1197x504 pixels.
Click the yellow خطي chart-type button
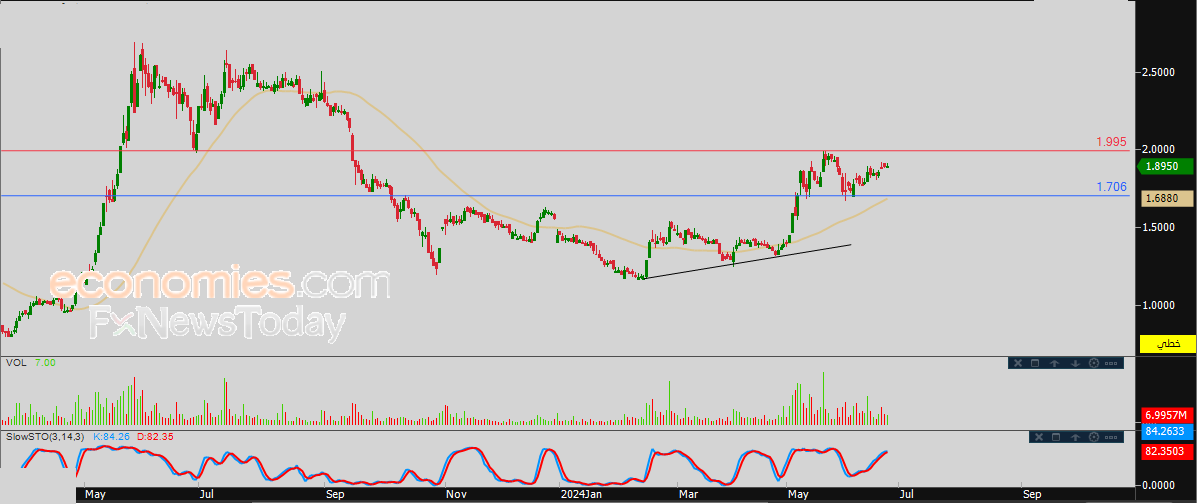1167,344
